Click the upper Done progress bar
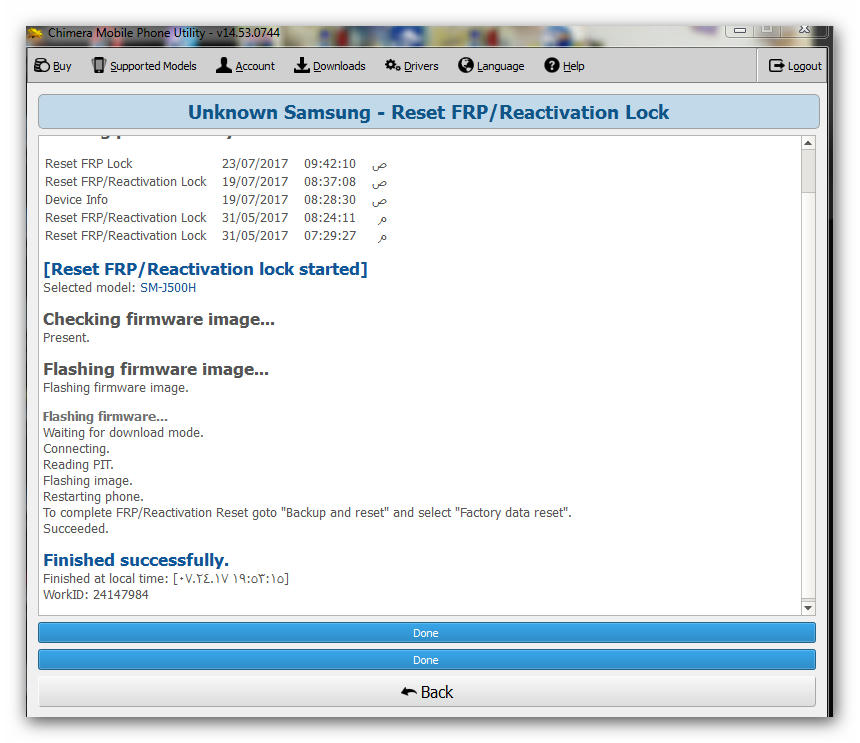Image resolution: width=860 pixels, height=743 pixels. pos(427,633)
